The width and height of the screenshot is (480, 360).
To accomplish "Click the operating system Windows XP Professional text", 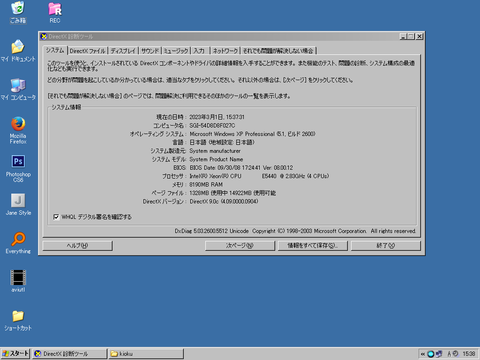I will pyautogui.click(x=252, y=134).
